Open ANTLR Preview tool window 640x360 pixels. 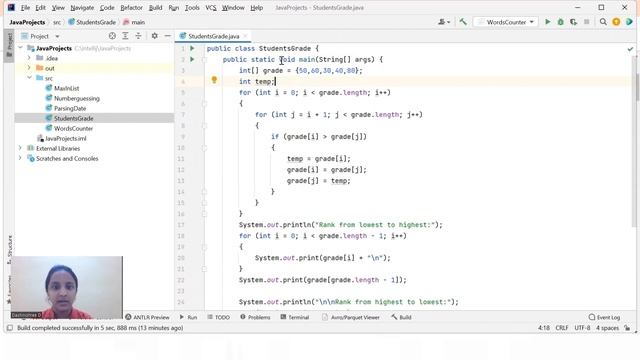[147, 317]
